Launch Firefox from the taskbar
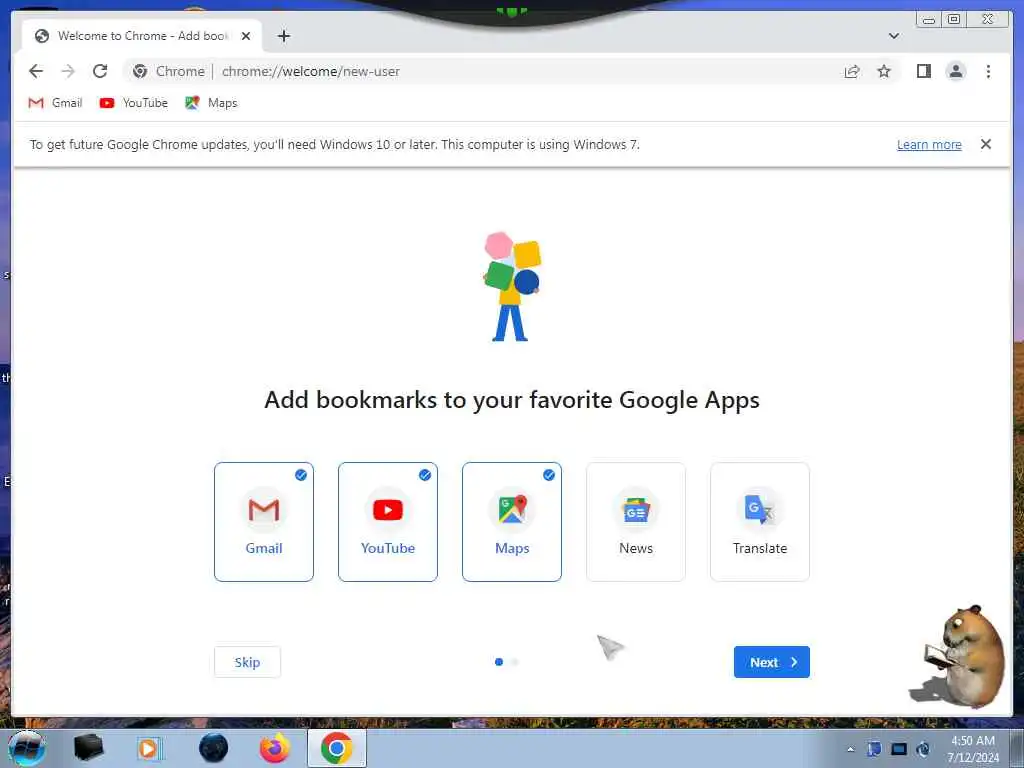 point(275,748)
